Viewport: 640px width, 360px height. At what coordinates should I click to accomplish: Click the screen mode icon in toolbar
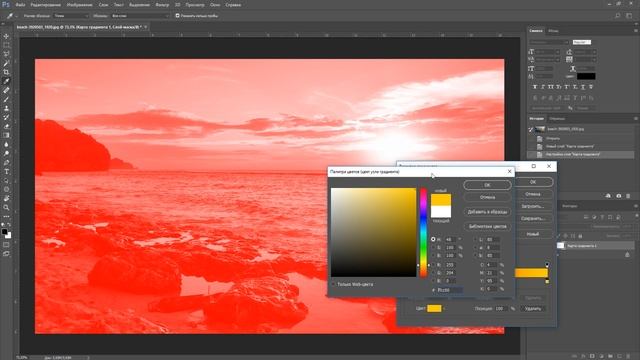coord(6,254)
